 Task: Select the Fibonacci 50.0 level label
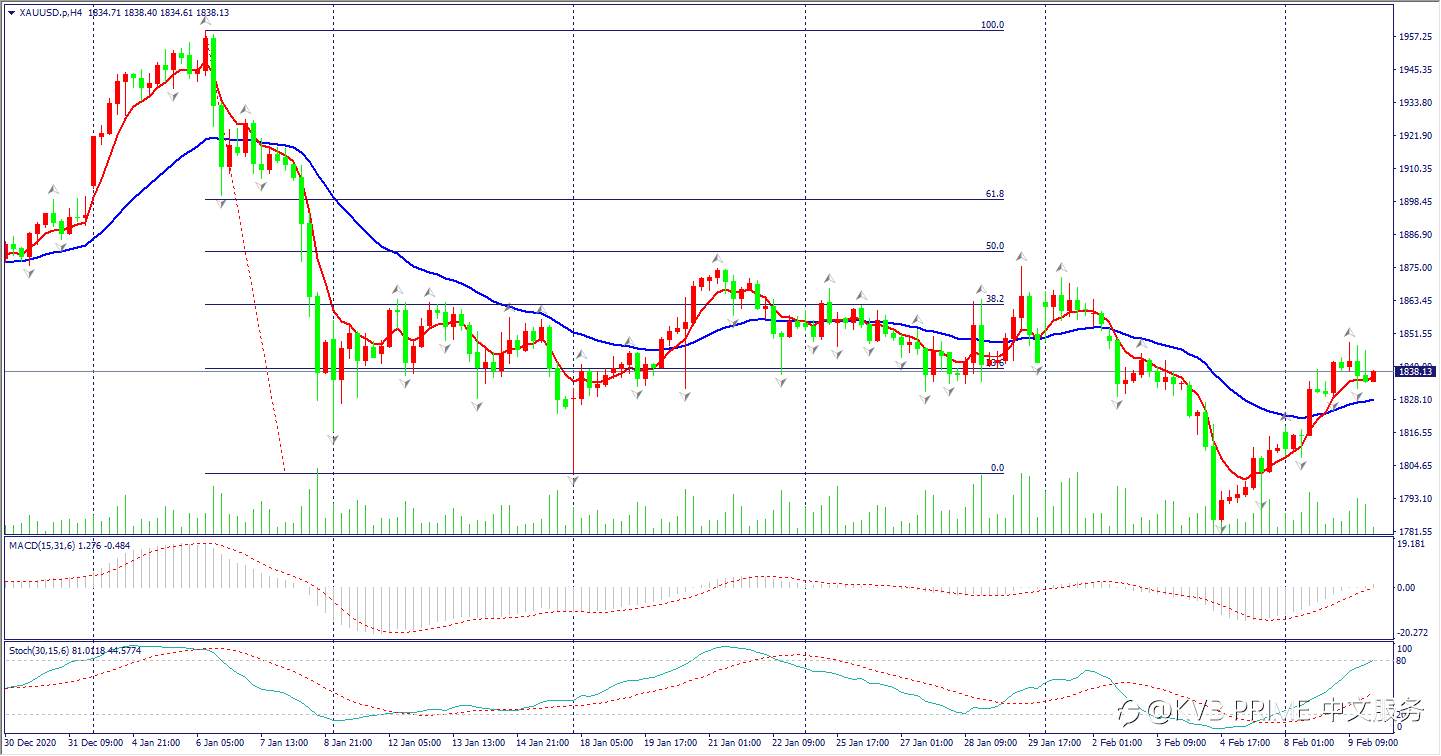click(994, 246)
